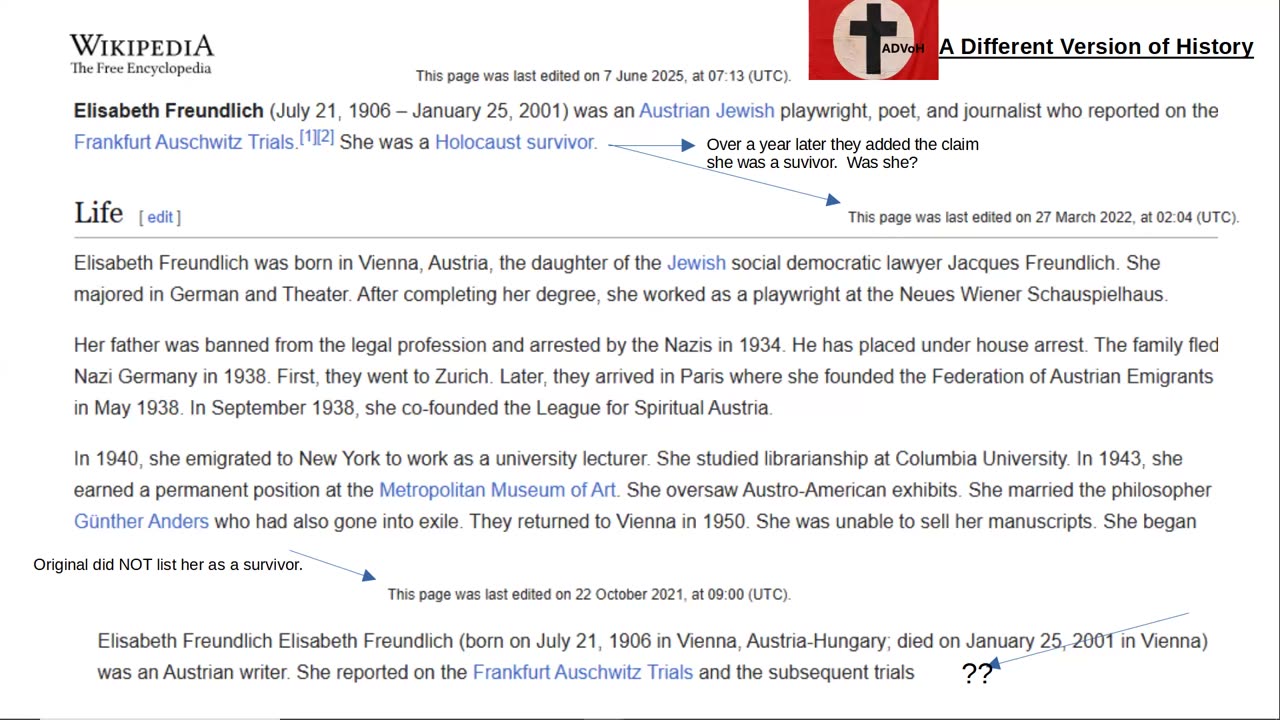Click the 'edit' link beside Life heading
The image size is (1280, 720).
click(160, 217)
